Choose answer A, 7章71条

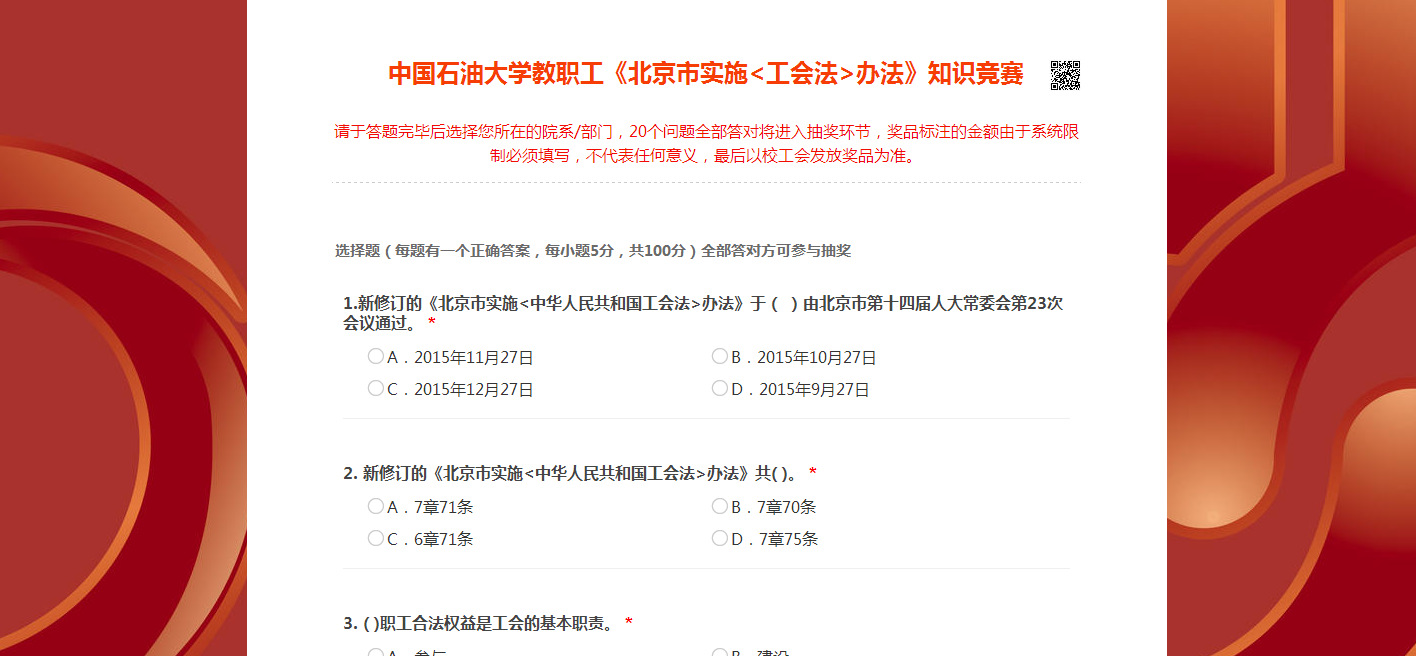pyautogui.click(x=376, y=507)
